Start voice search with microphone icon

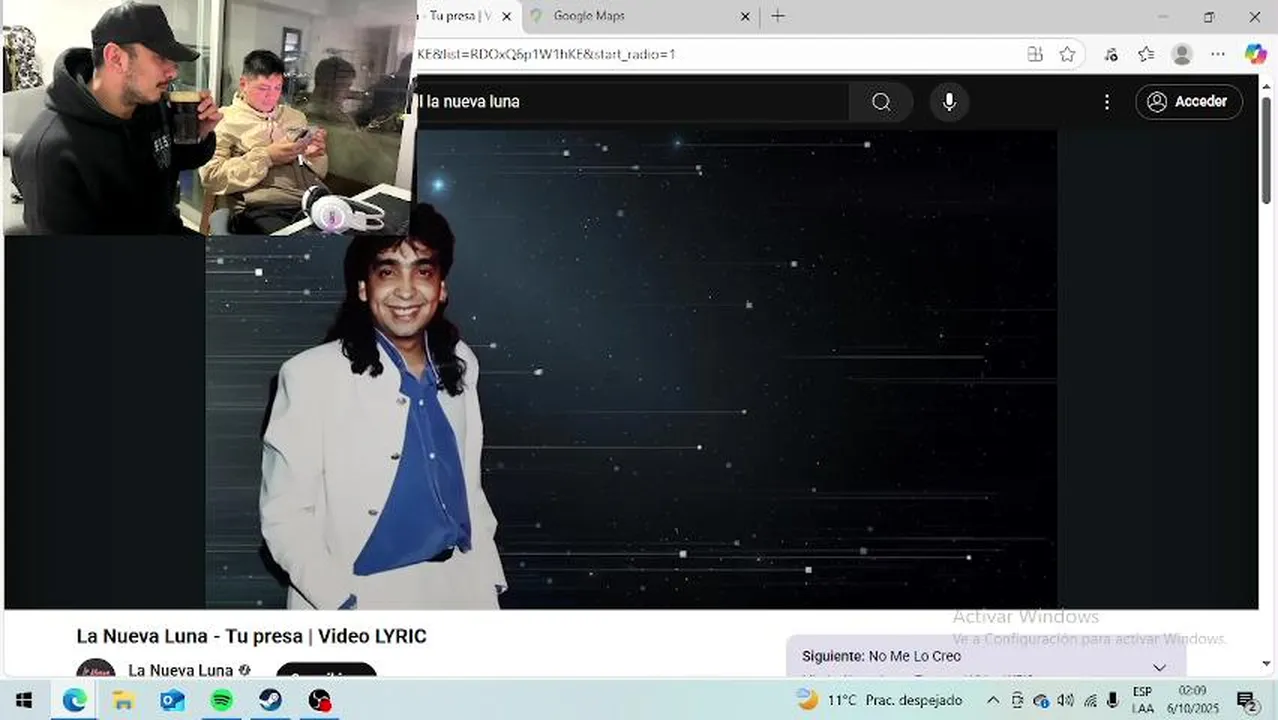pos(949,102)
